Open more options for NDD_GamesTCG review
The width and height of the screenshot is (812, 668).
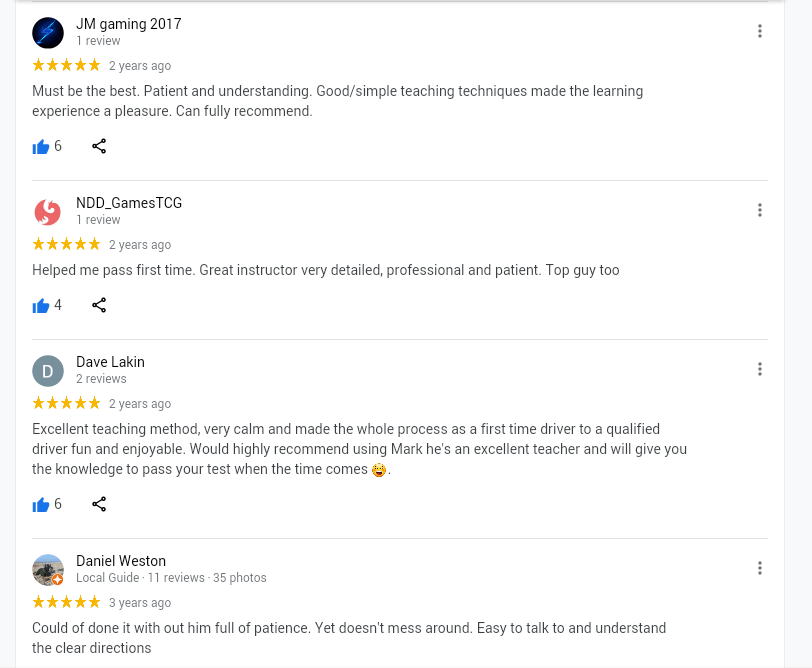(760, 210)
